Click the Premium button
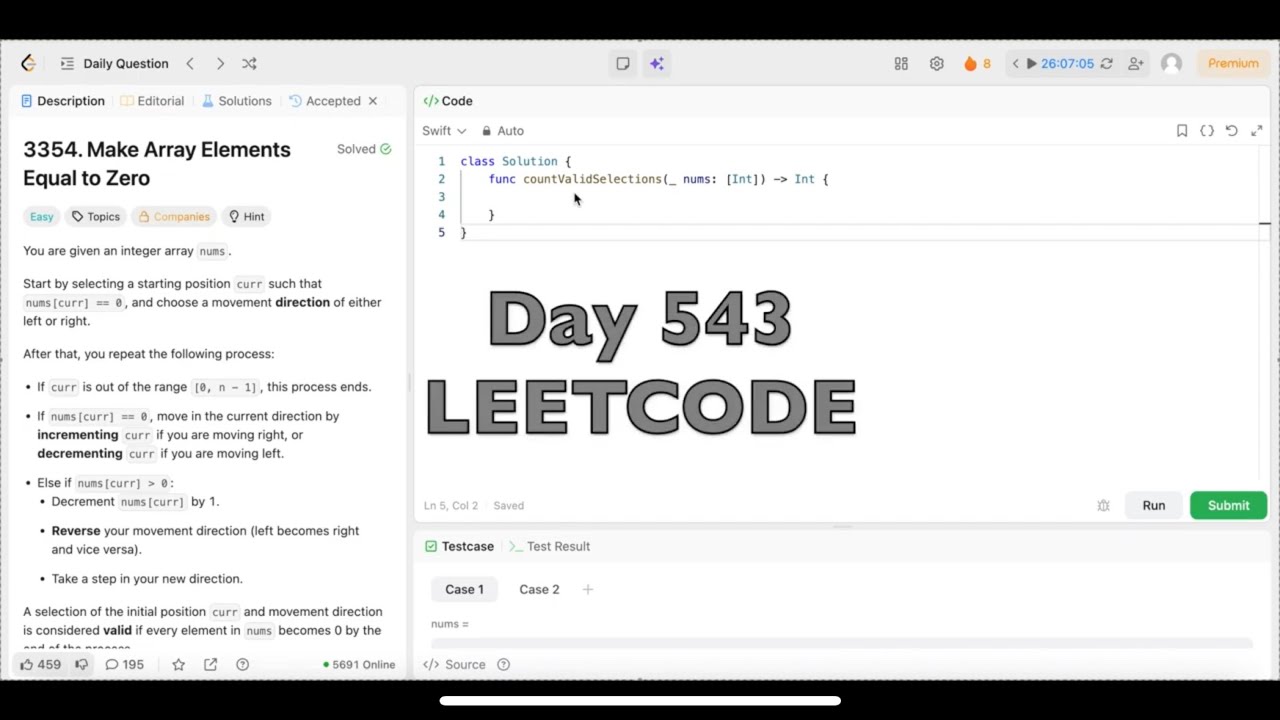The image size is (1280, 720). coord(1233,63)
